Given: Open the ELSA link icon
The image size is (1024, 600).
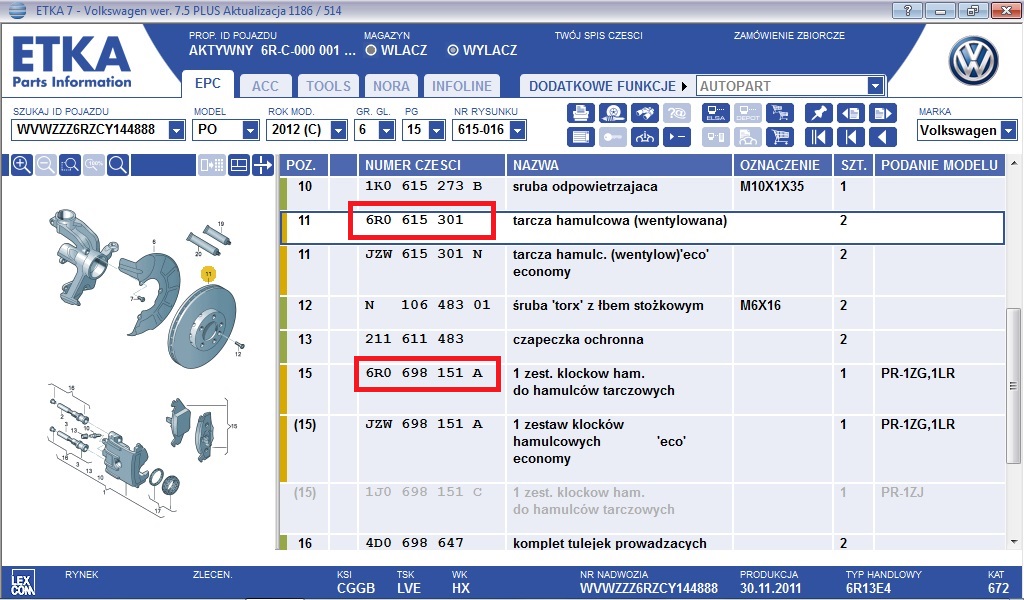Looking at the screenshot, I should point(716,113).
